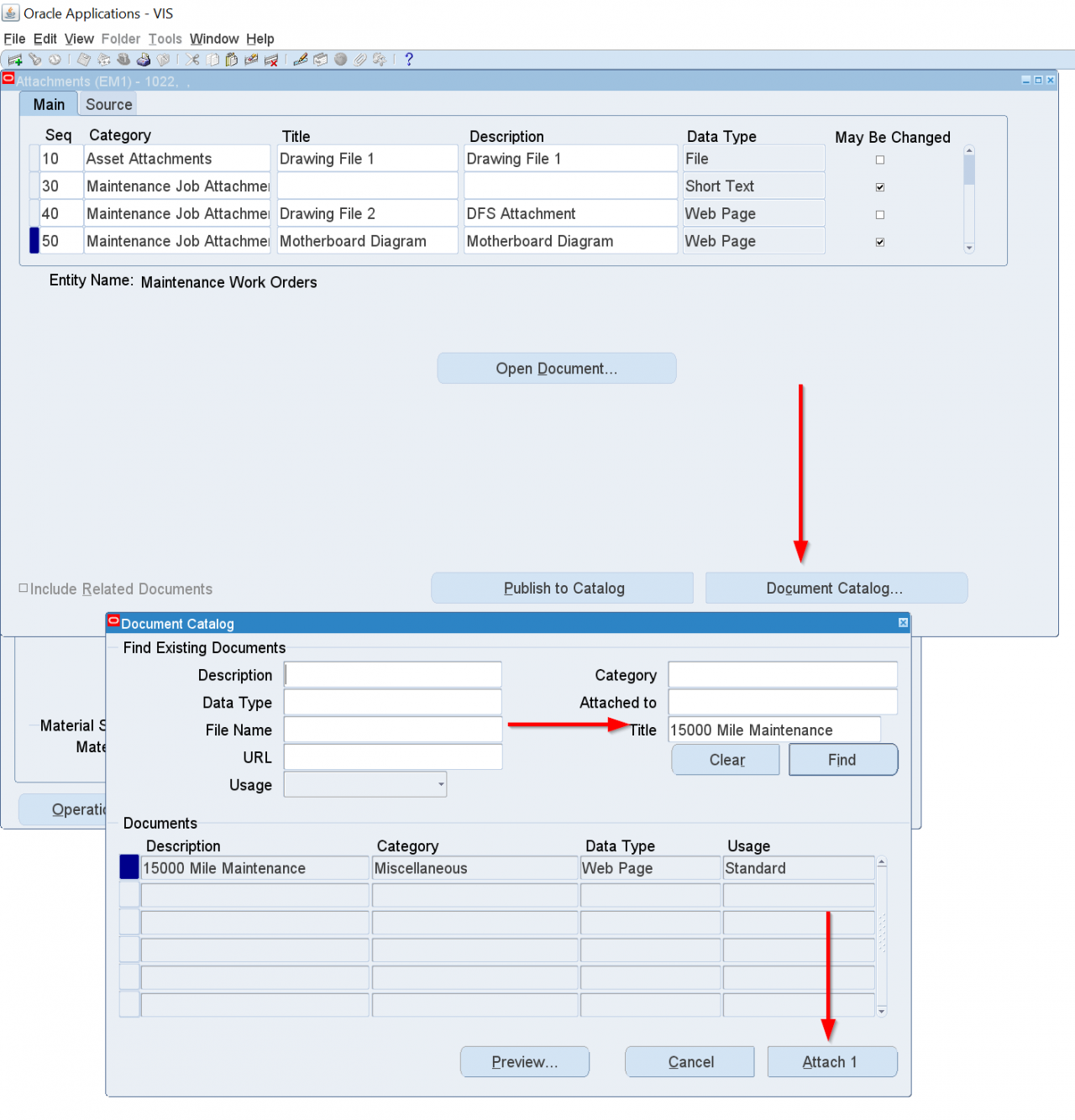The width and height of the screenshot is (1075, 1120).
Task: Select the Delete Record toolbar icon
Action: tap(271, 60)
